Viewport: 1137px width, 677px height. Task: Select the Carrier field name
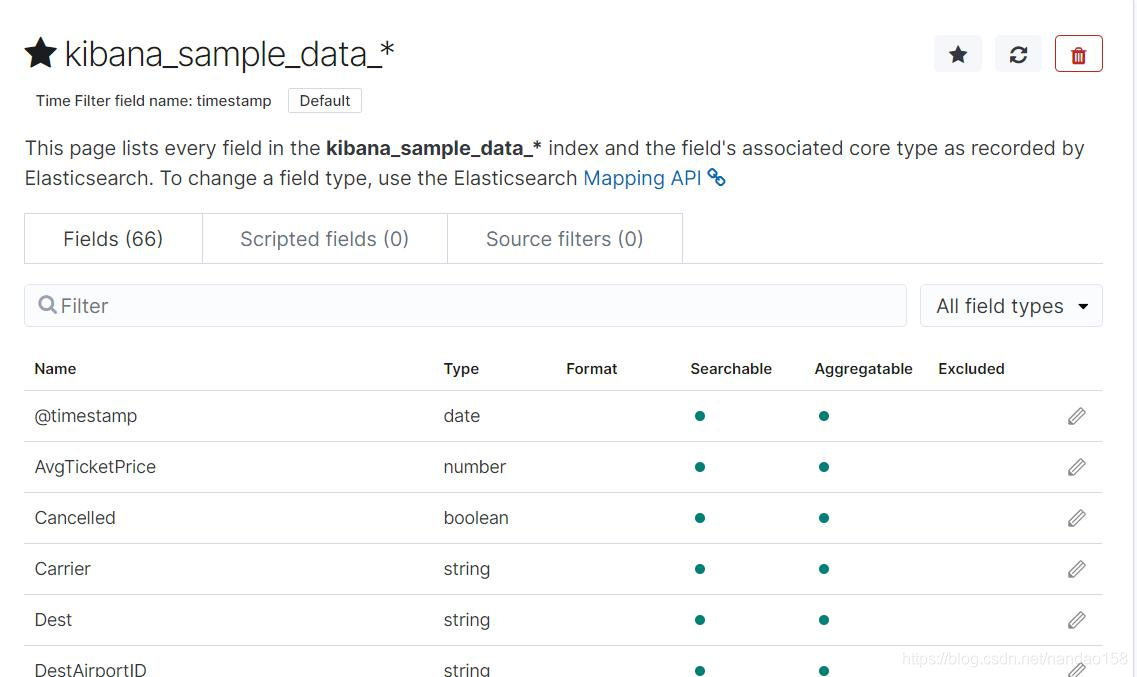62,569
